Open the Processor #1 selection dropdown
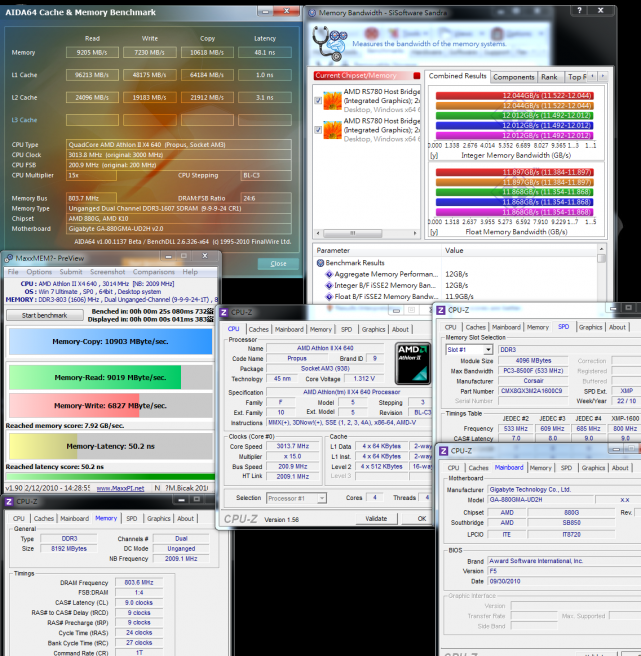The width and height of the screenshot is (641, 656). [x=321, y=498]
